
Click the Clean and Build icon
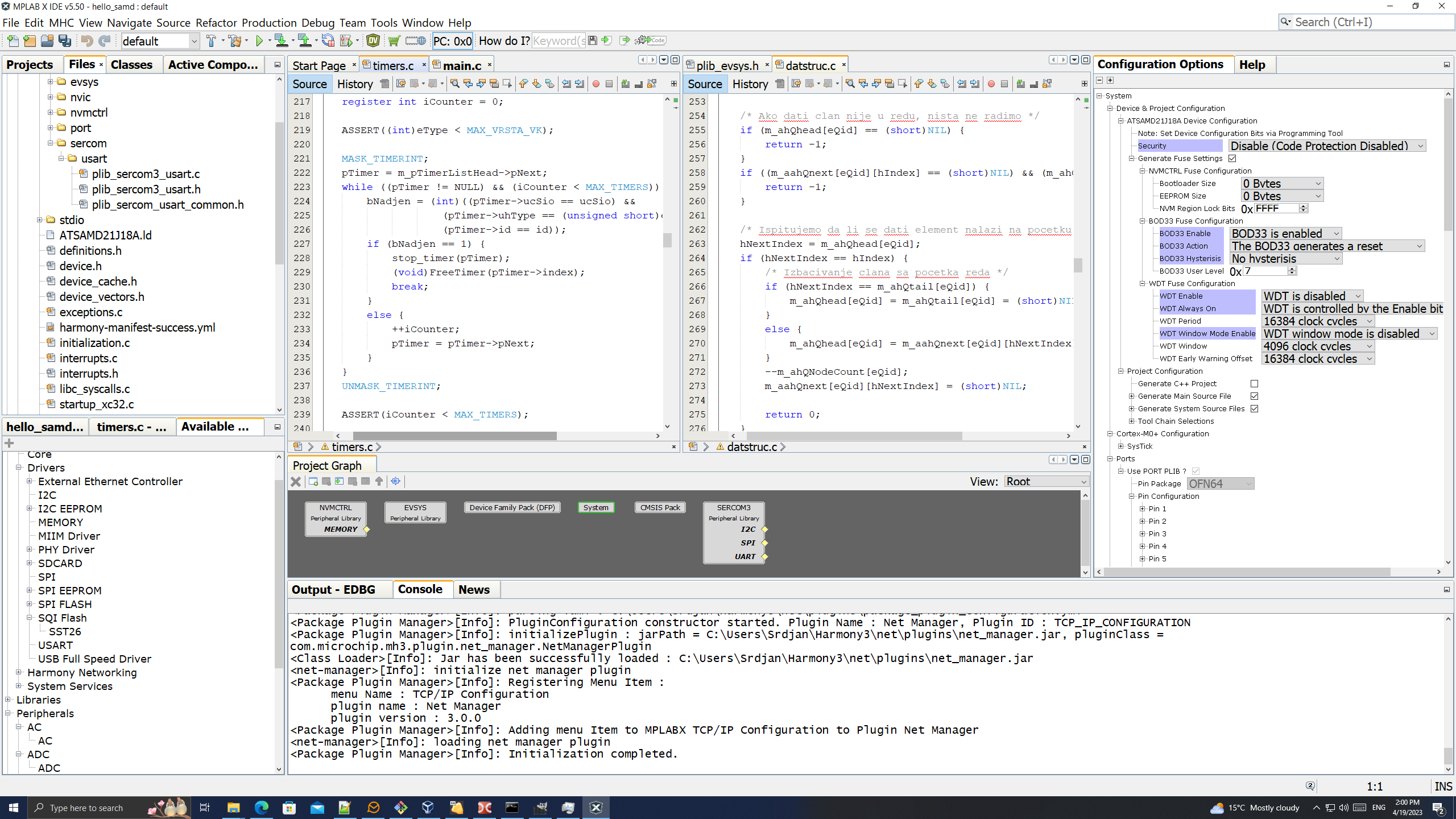pyautogui.click(x=234, y=40)
